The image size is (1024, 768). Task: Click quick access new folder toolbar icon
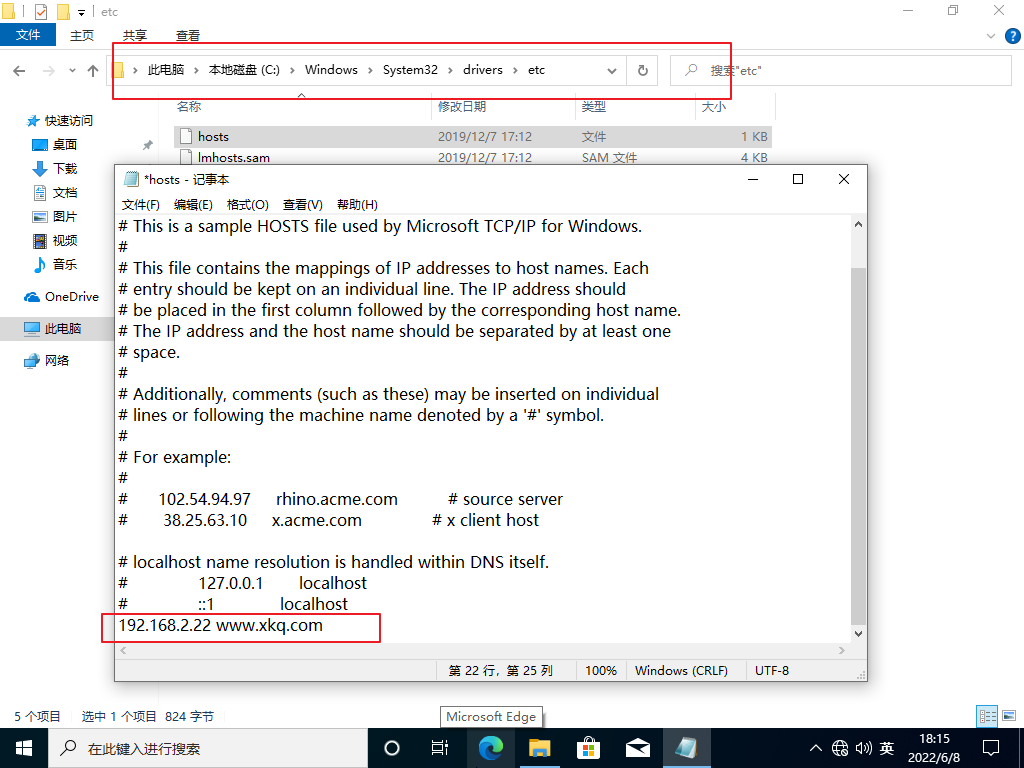pos(63,12)
